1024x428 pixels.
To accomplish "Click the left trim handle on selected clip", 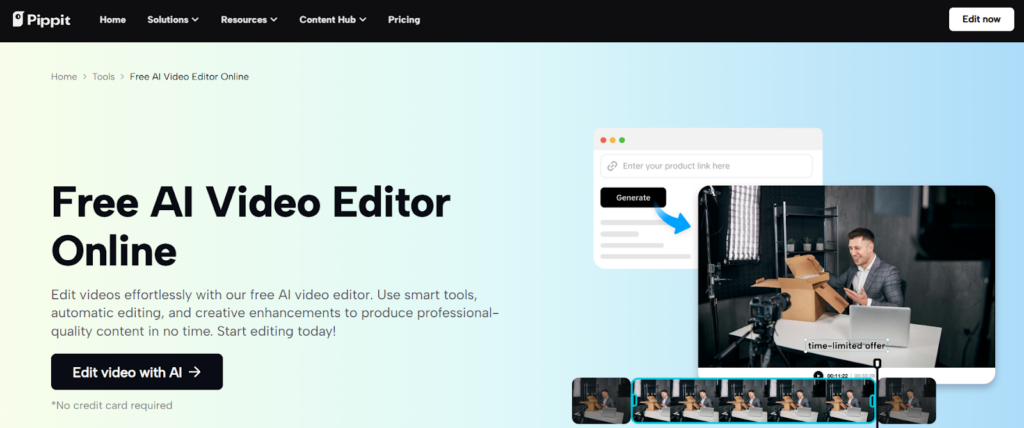I will [633, 401].
